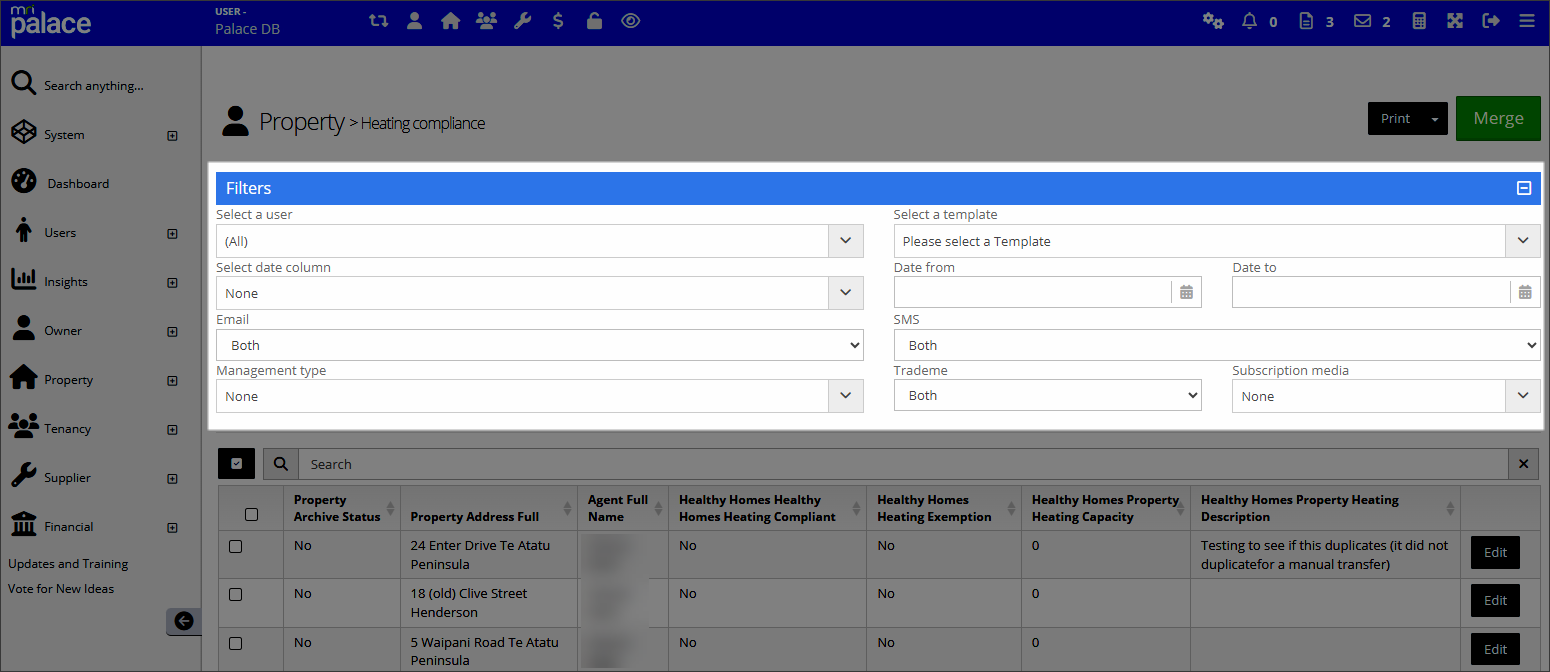The image size is (1550, 672).
Task: Click the green Merge button
Action: [1498, 118]
